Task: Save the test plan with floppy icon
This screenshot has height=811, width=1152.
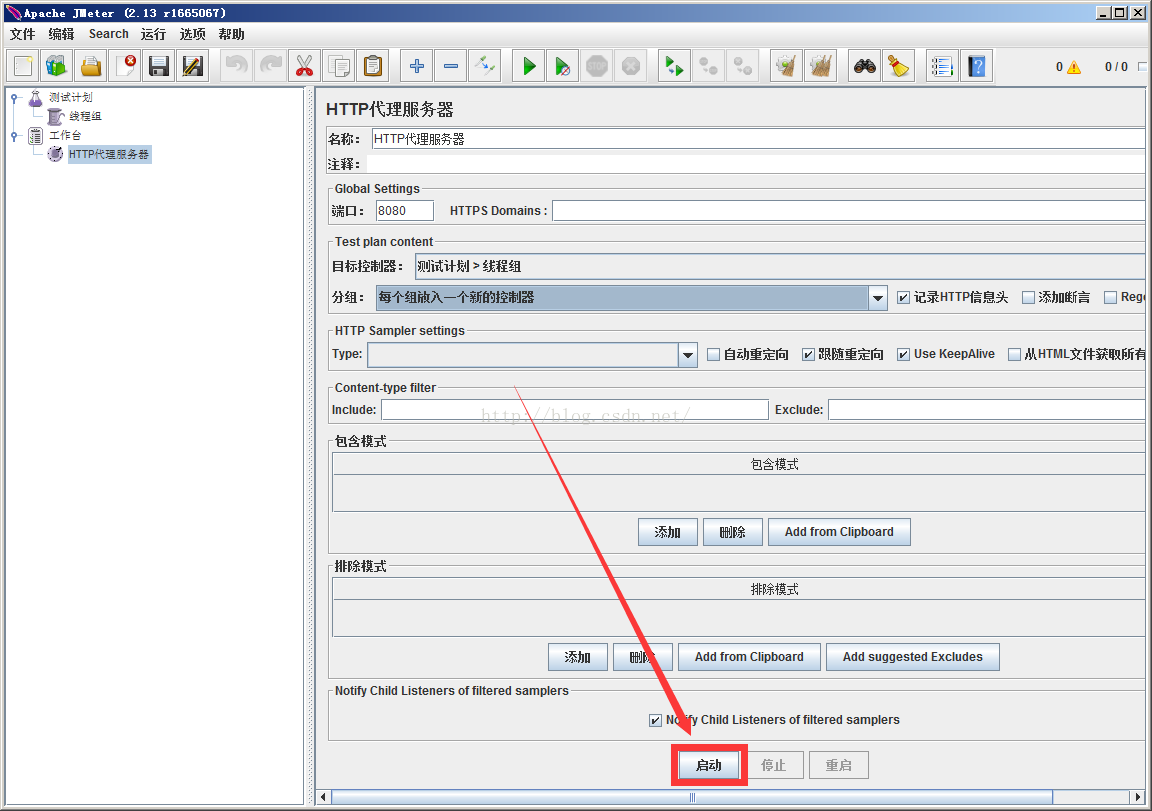Action: [159, 66]
